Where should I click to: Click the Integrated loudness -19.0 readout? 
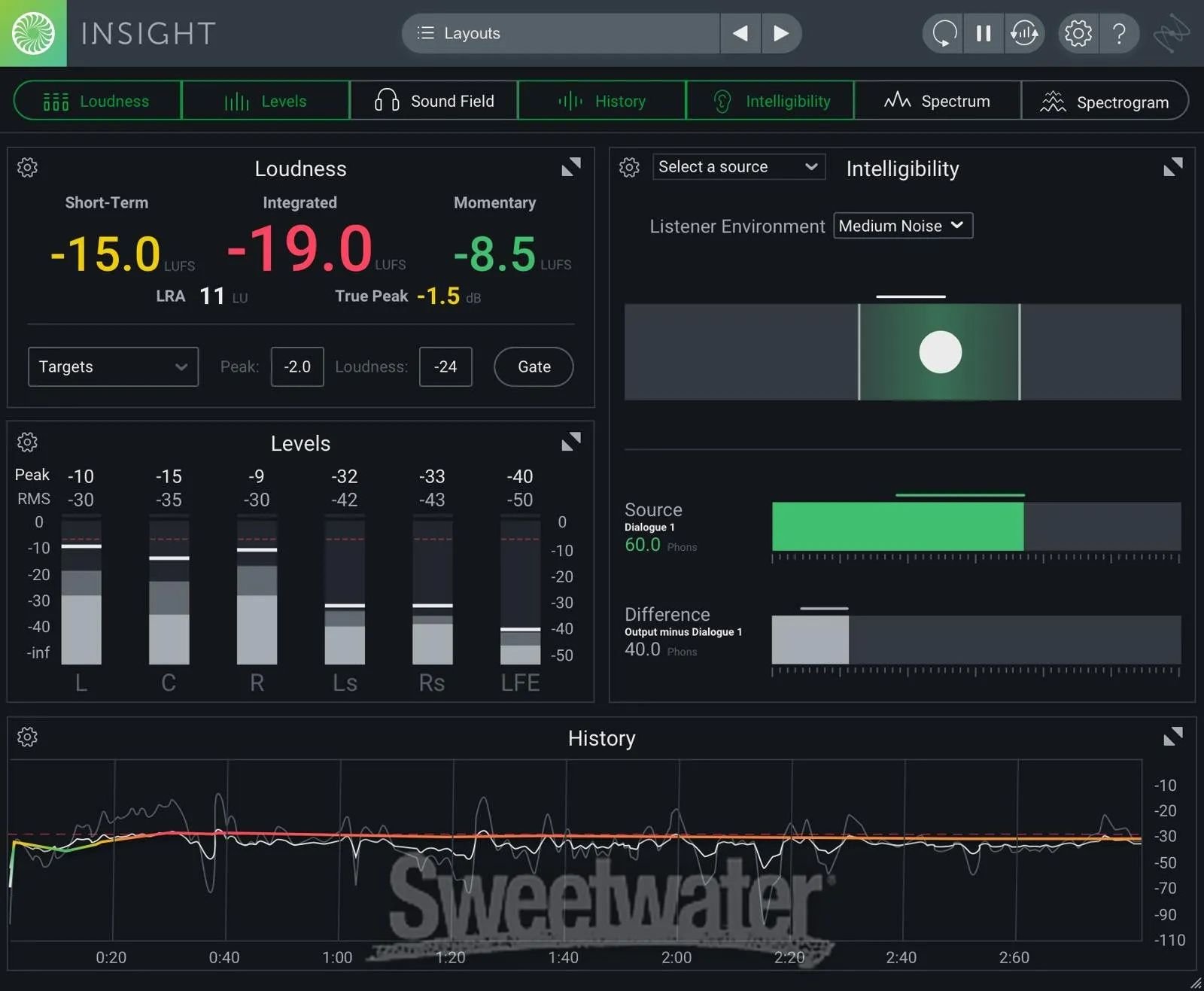tap(300, 249)
